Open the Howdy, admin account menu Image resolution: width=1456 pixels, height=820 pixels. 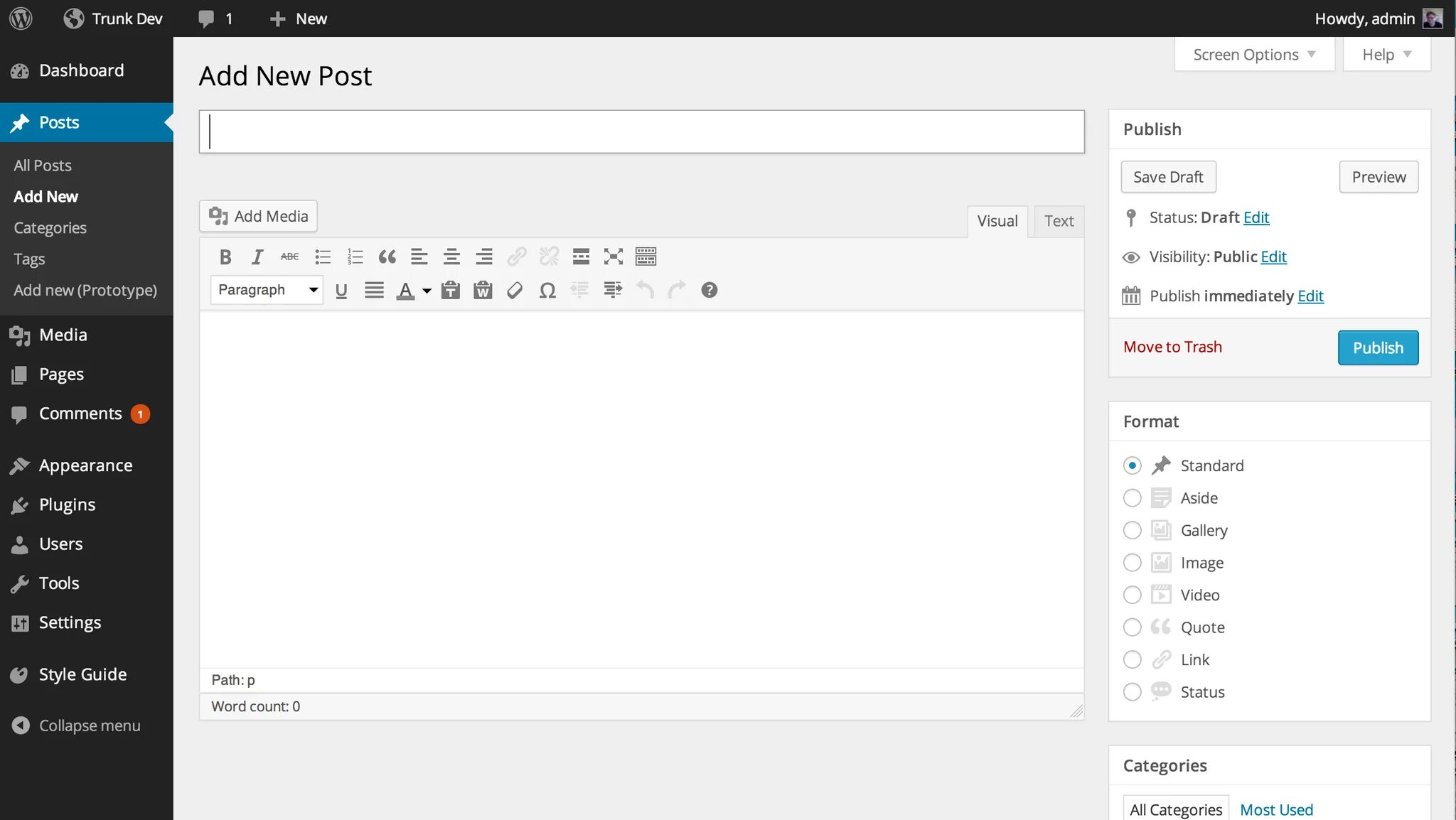(x=1378, y=18)
